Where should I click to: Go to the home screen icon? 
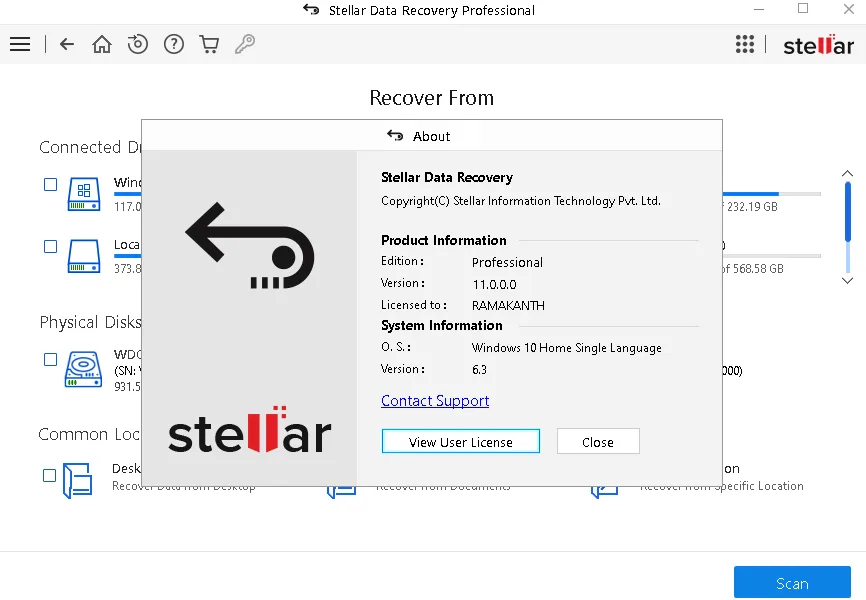pyautogui.click(x=102, y=44)
